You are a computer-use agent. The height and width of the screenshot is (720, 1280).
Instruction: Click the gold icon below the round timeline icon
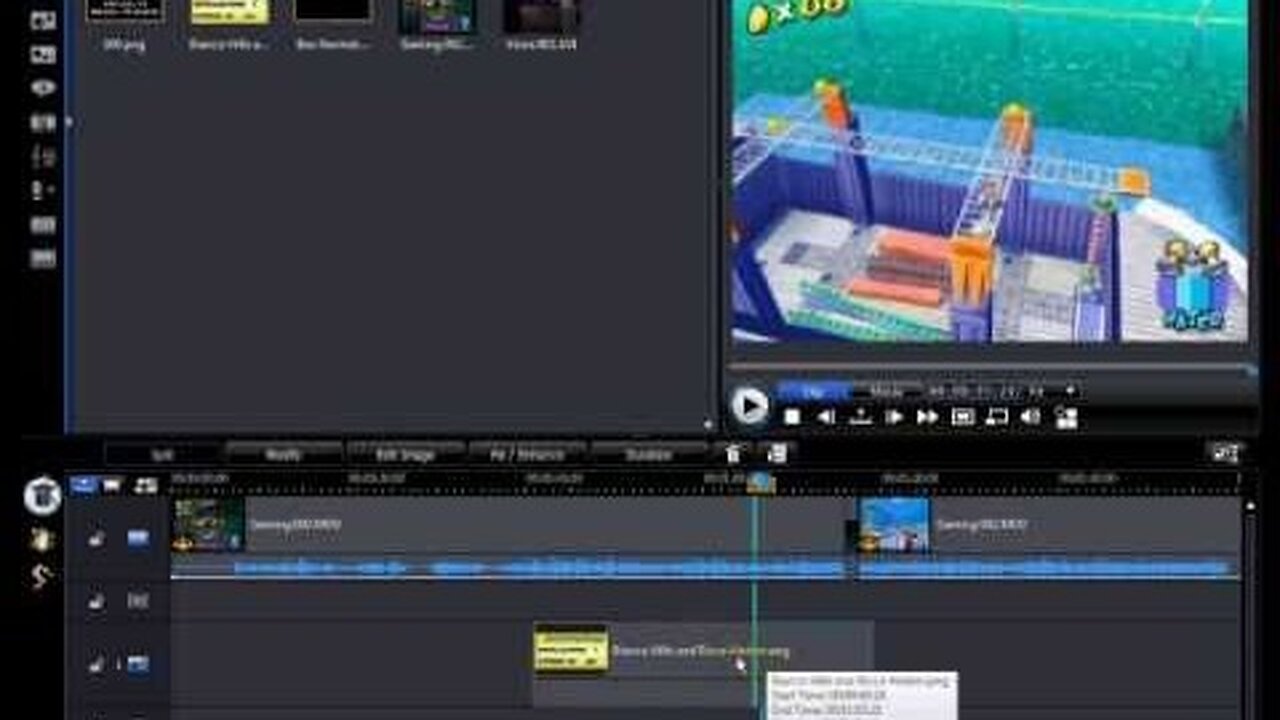[41, 540]
